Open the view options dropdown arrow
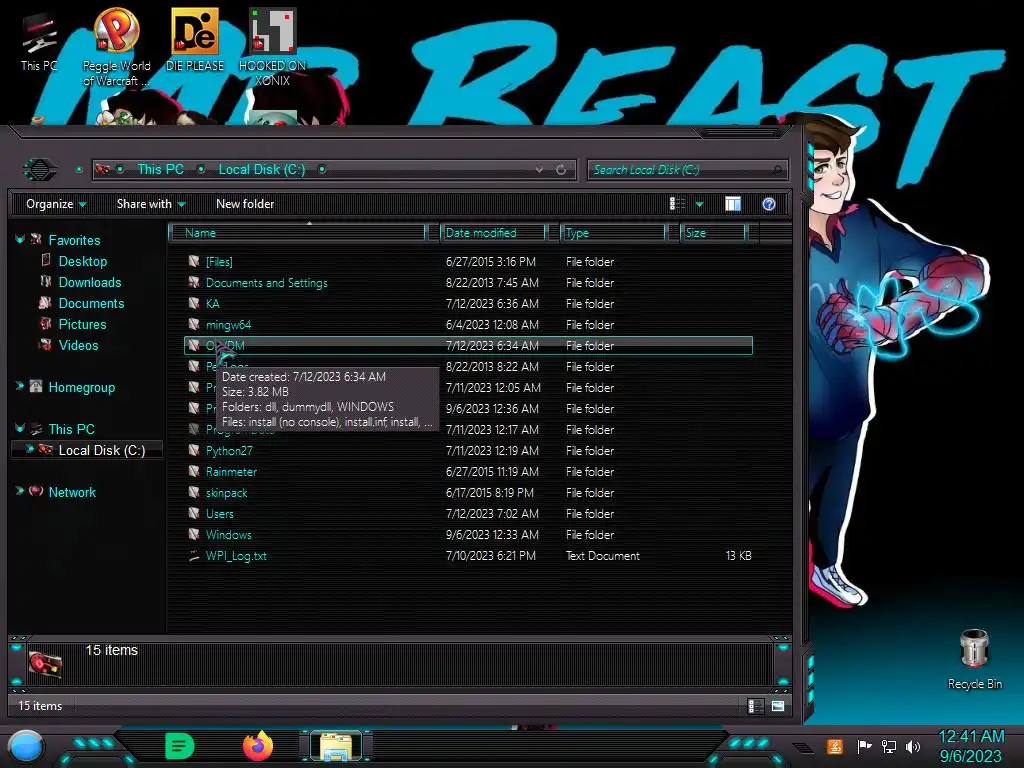Screen dimensions: 1024x768 pos(699,204)
